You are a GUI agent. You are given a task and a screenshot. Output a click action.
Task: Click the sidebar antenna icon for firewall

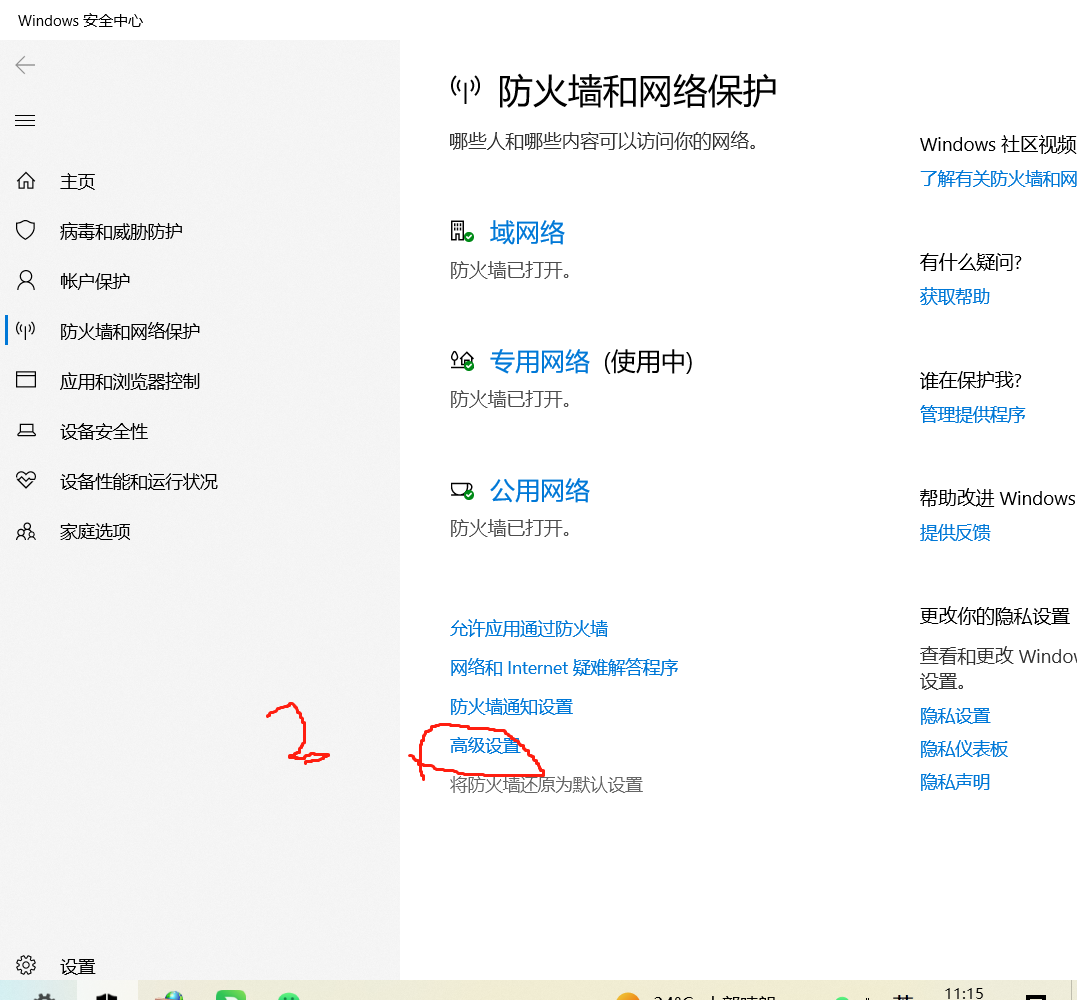[x=26, y=331]
